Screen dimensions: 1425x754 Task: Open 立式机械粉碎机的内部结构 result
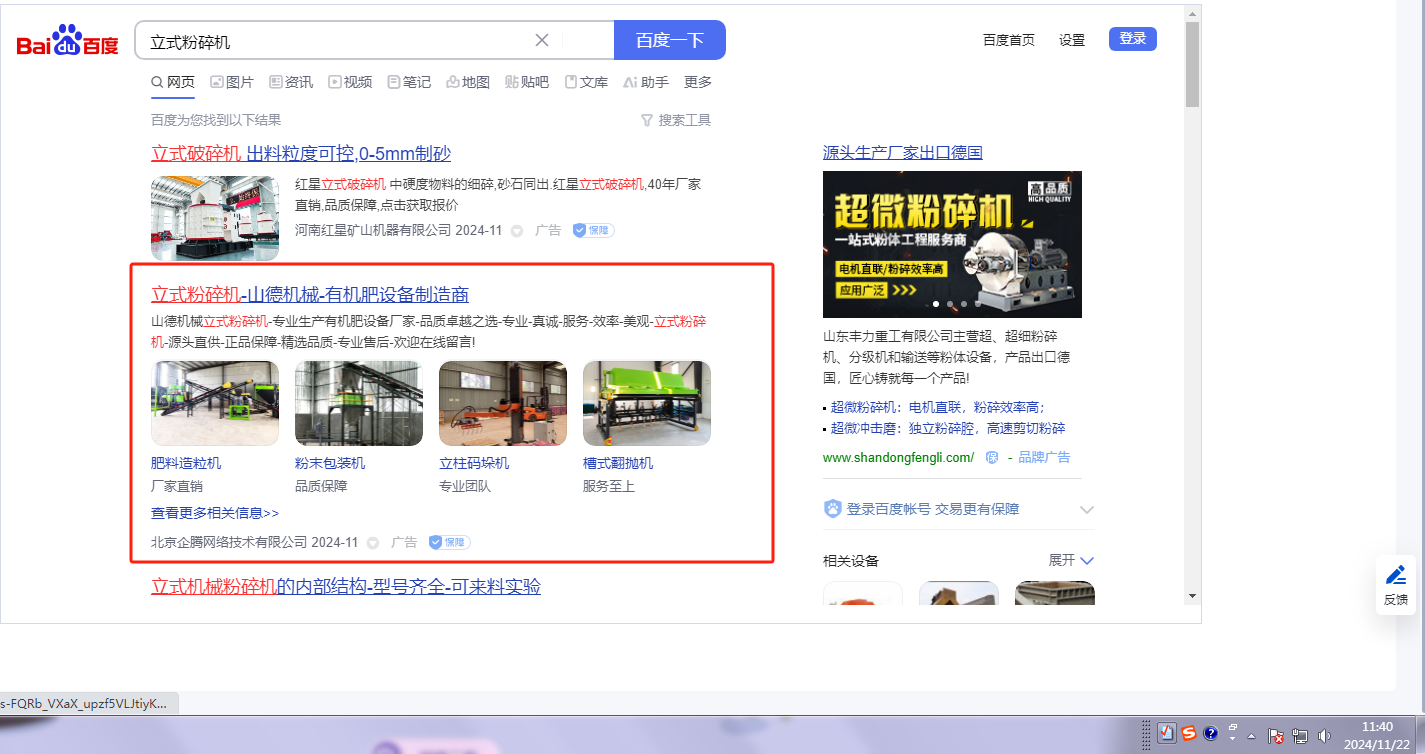point(346,586)
